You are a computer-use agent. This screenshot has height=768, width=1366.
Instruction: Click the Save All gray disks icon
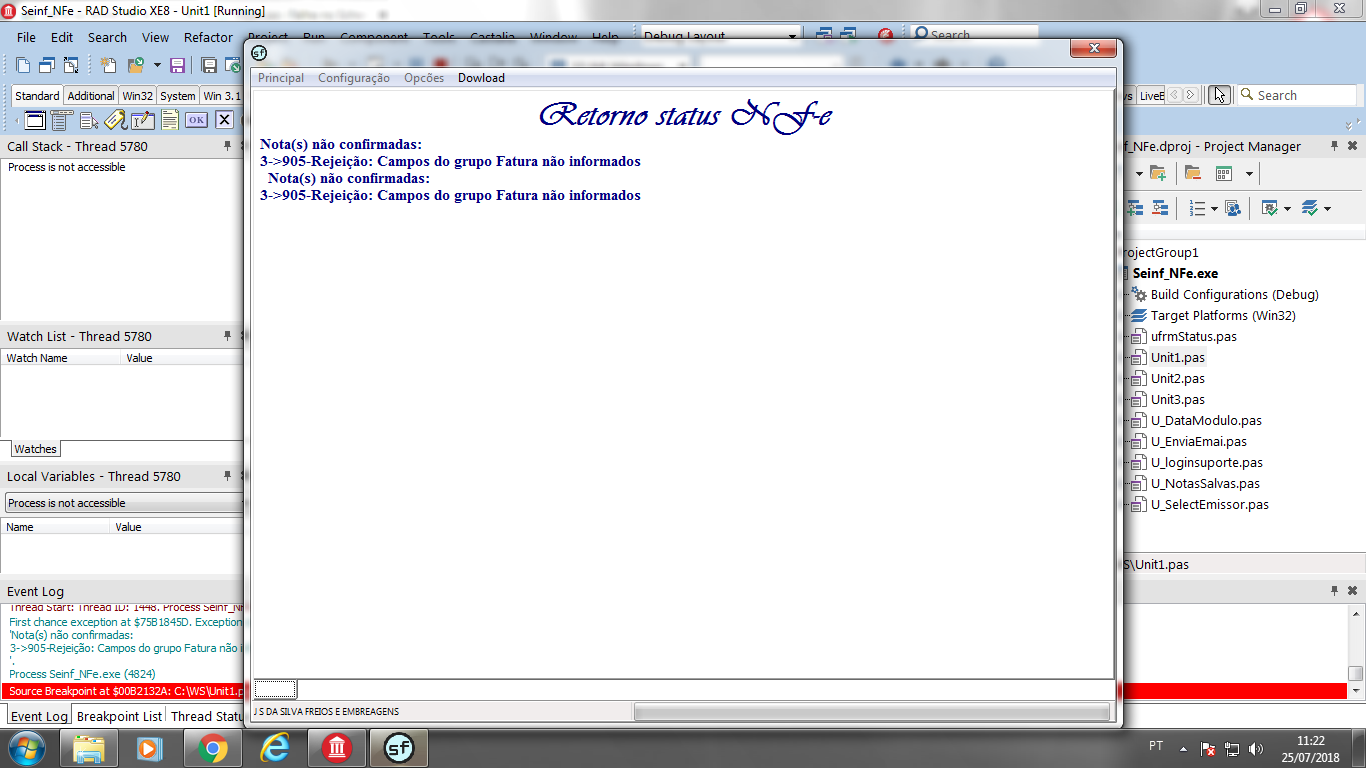[209, 65]
